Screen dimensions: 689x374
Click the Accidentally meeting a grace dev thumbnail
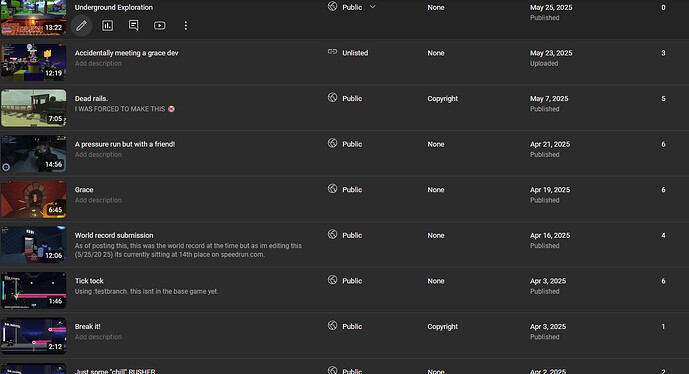34,62
